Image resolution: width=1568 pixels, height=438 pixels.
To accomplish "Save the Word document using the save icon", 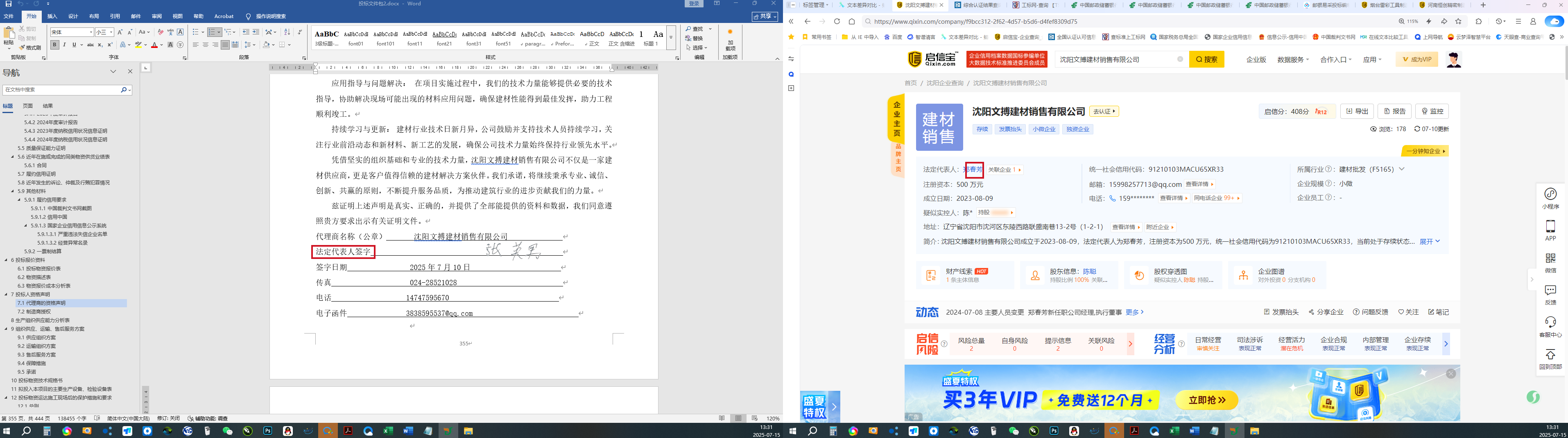I will pos(9,4).
